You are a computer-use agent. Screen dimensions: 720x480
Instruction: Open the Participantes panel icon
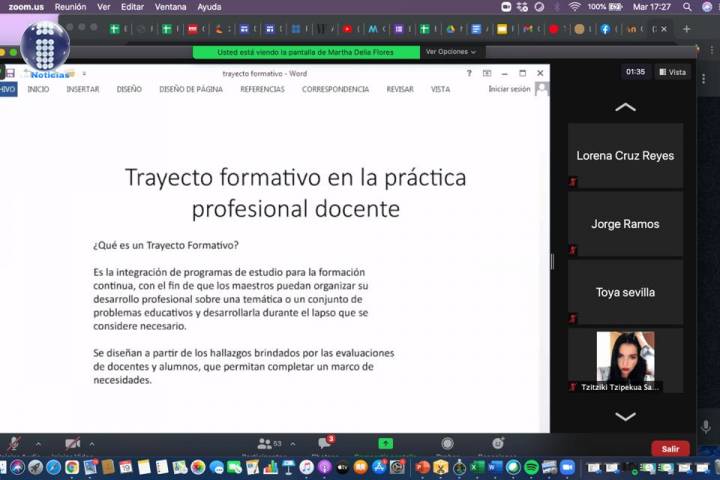click(x=265, y=443)
